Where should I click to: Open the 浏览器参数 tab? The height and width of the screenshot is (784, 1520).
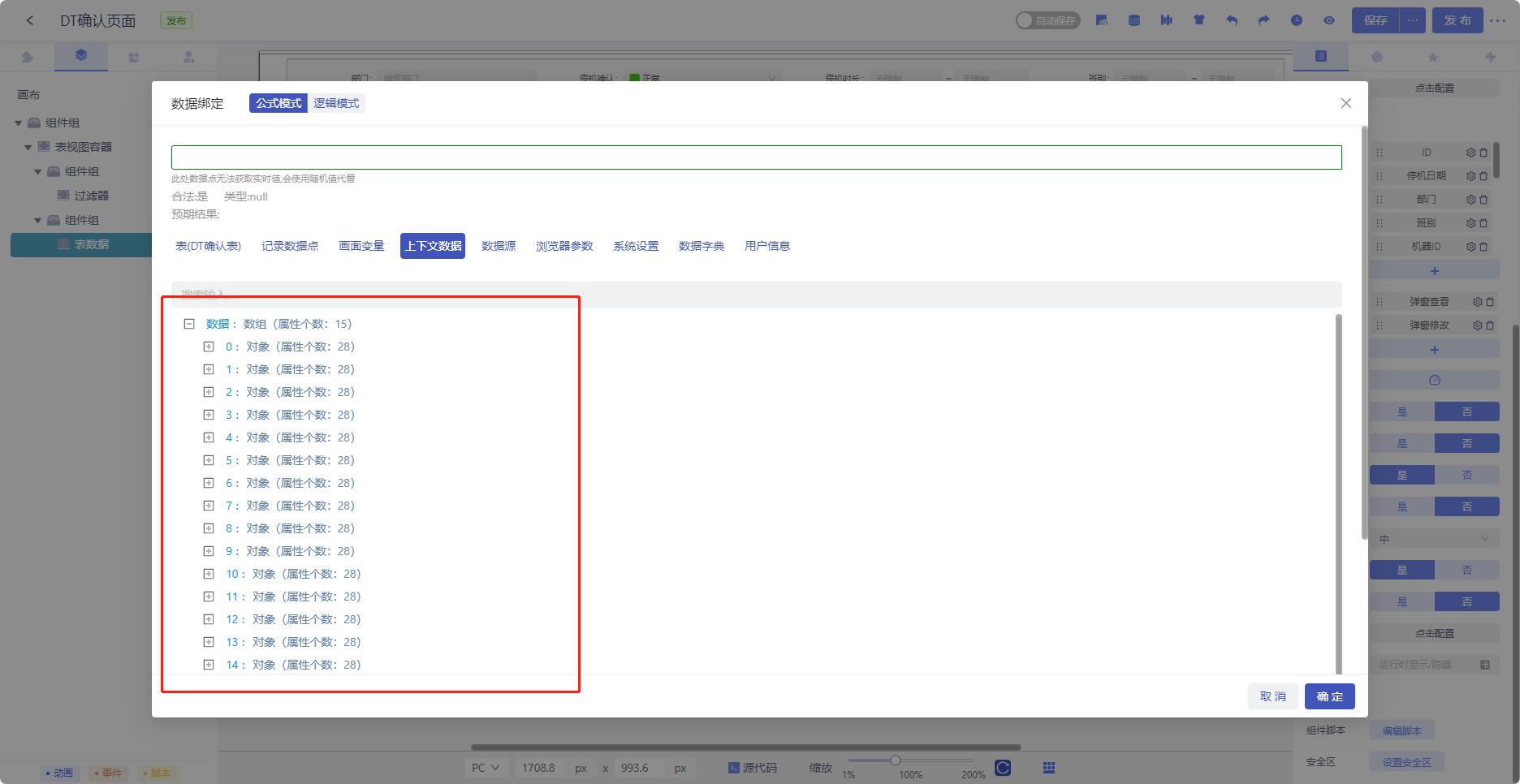564,246
